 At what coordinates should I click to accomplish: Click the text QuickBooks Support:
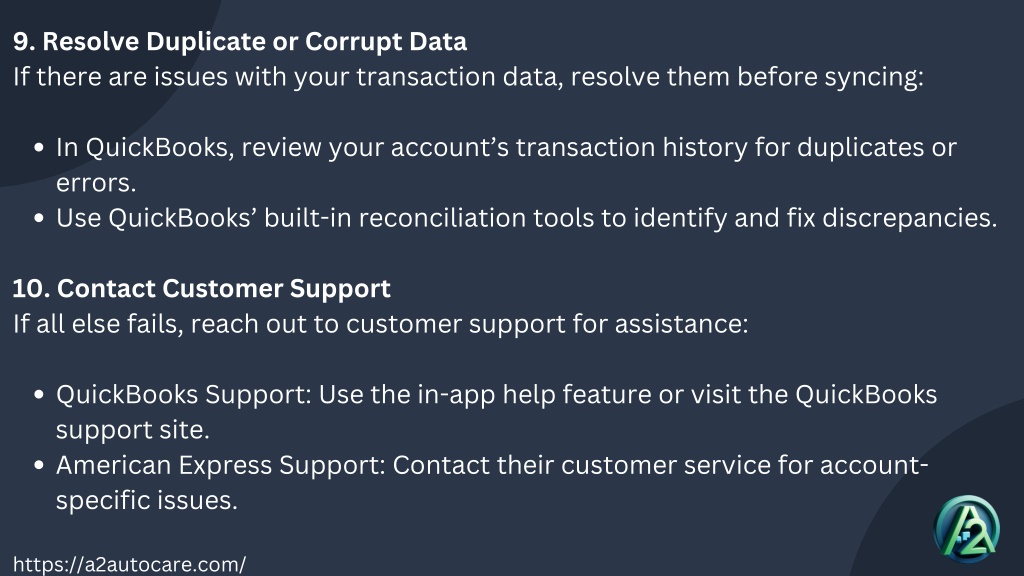coord(184,394)
